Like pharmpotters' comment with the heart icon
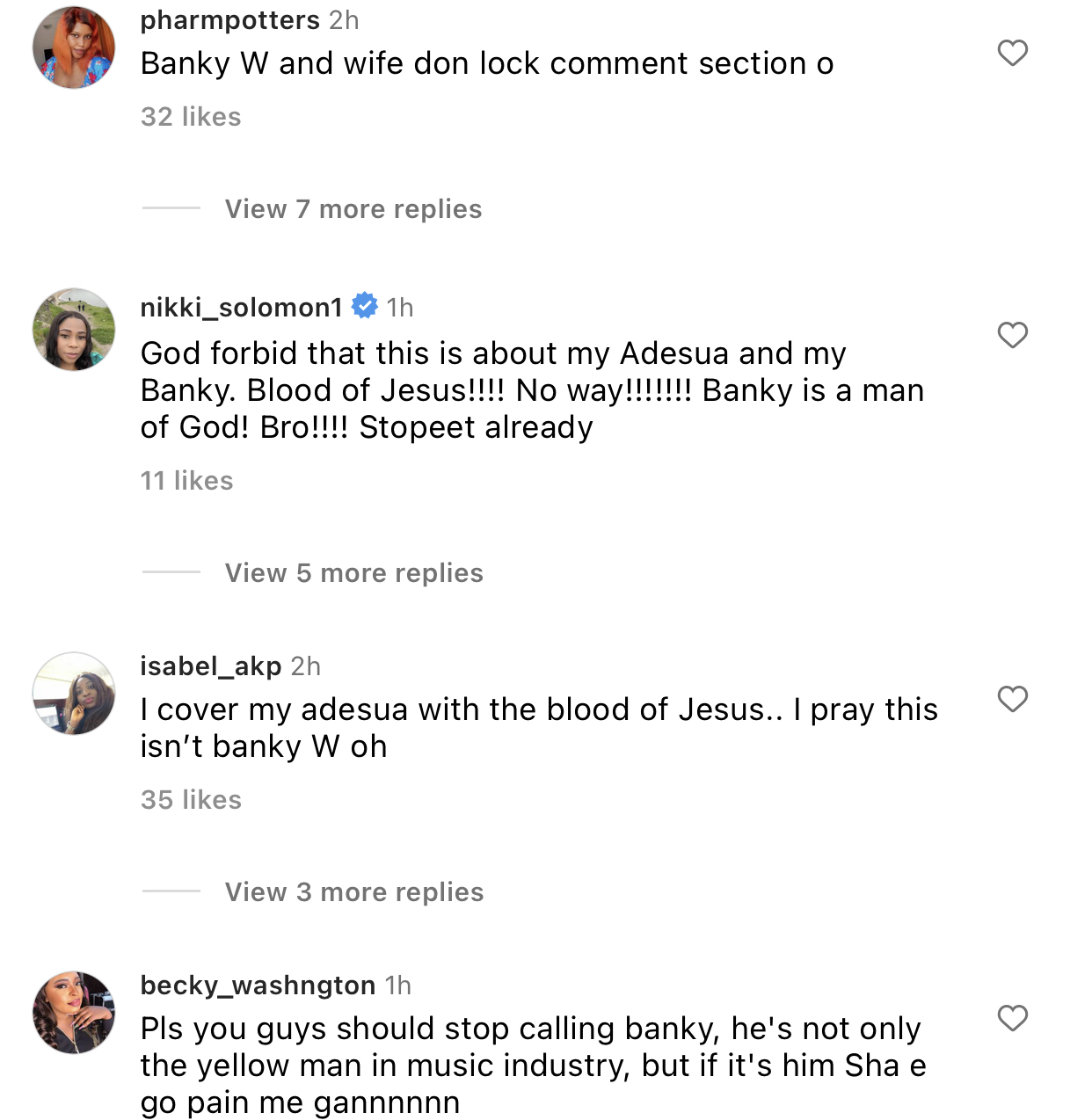Screen dimensions: 1092x1120 click(1013, 53)
